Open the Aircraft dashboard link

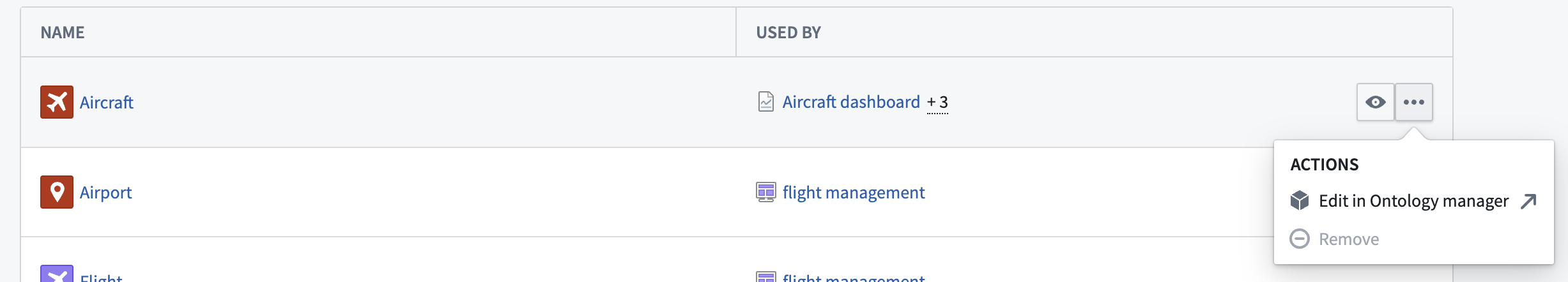[x=851, y=102]
